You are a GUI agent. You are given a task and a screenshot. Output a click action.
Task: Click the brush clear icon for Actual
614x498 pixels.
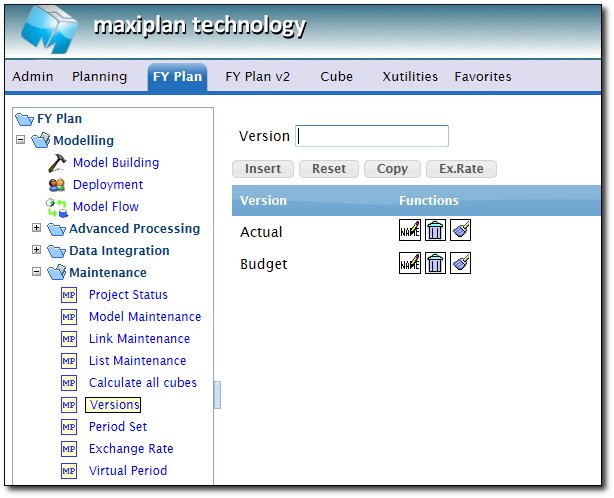tap(460, 232)
